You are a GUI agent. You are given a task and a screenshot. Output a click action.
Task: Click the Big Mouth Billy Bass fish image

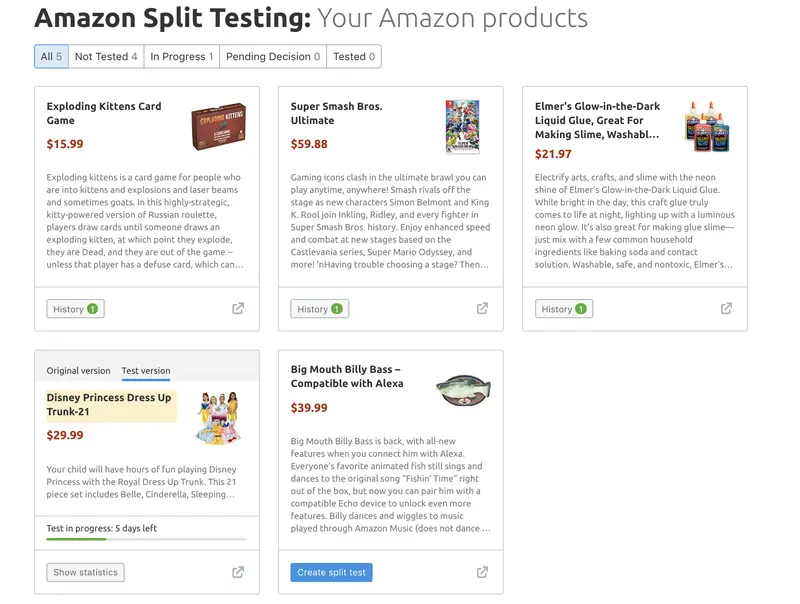point(463,390)
